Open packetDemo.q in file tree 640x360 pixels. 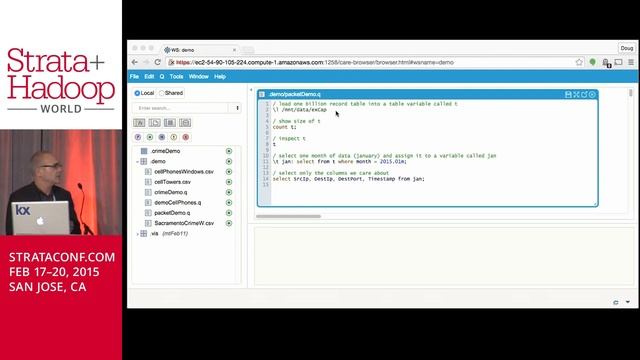tap(172, 213)
